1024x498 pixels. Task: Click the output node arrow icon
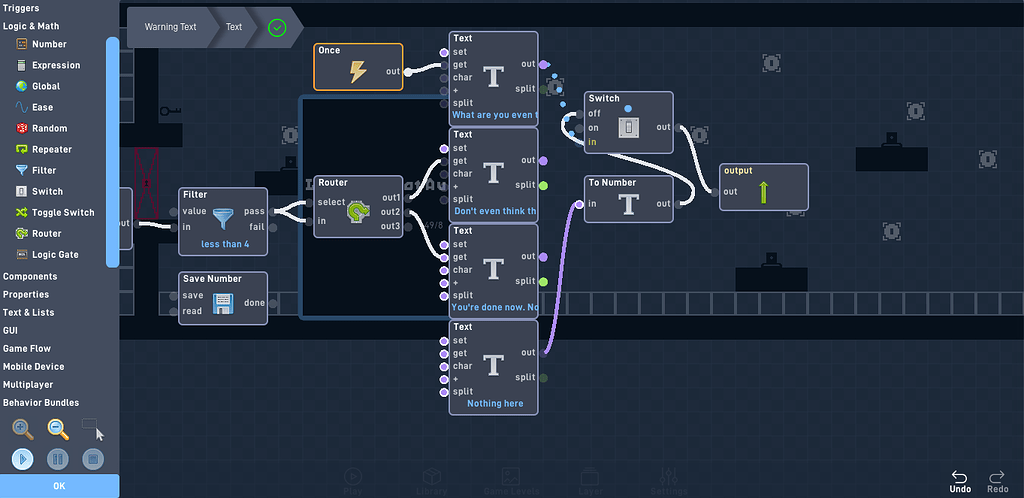pos(763,193)
